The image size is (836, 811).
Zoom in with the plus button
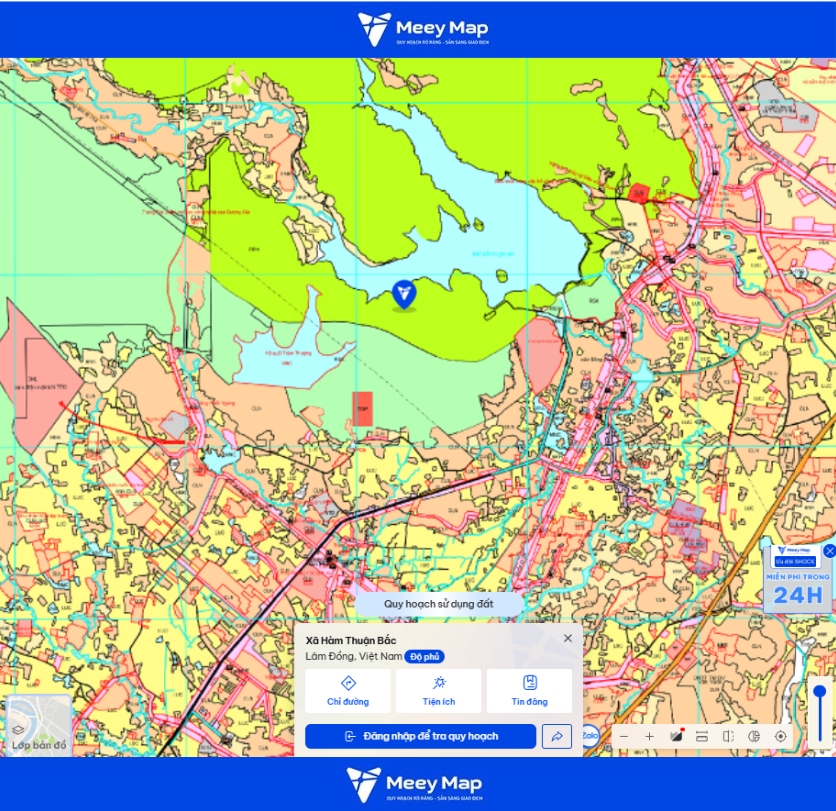[649, 736]
